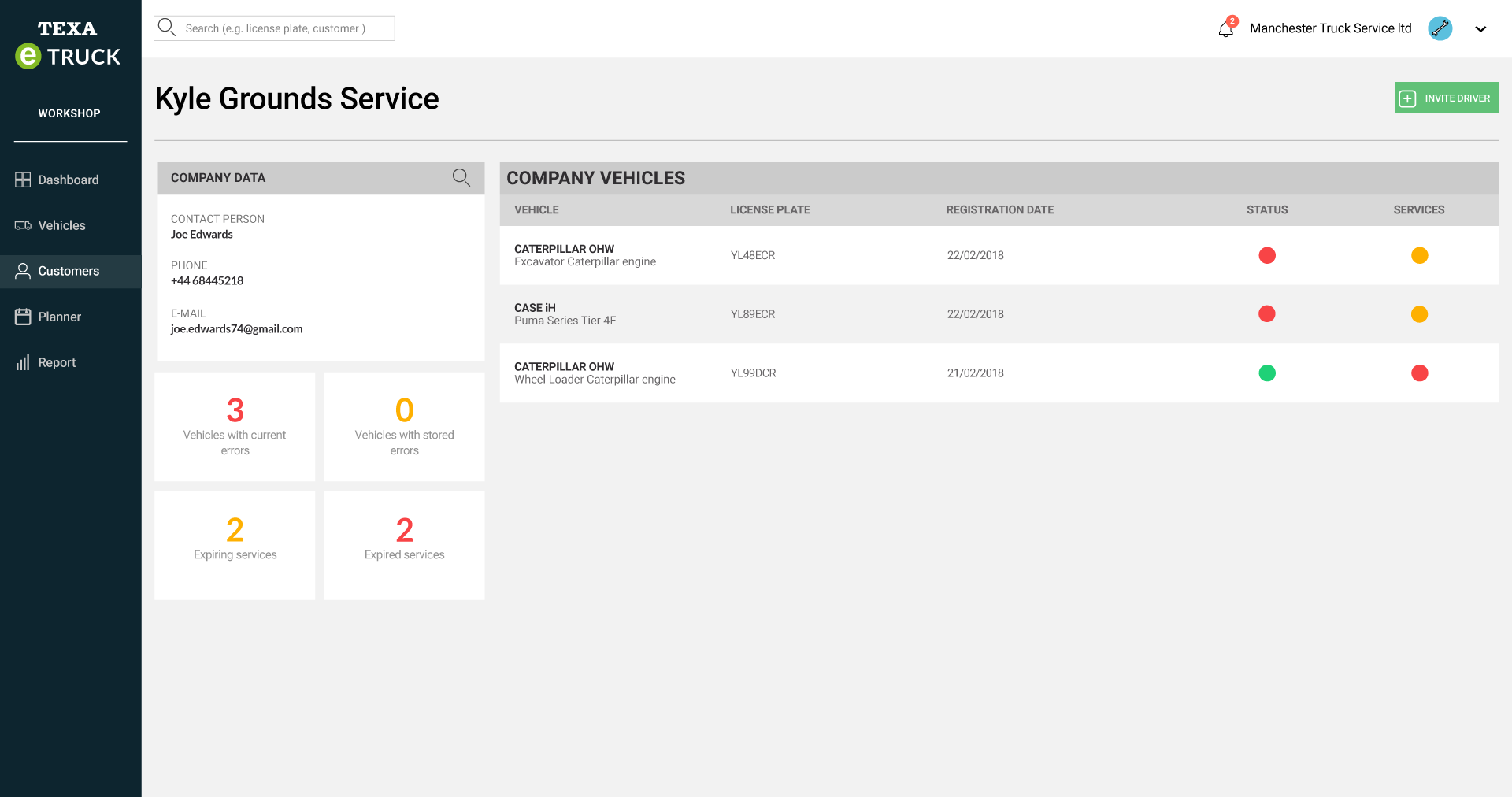1512x797 pixels.
Task: Open the Planner menu item
Action: (x=70, y=317)
